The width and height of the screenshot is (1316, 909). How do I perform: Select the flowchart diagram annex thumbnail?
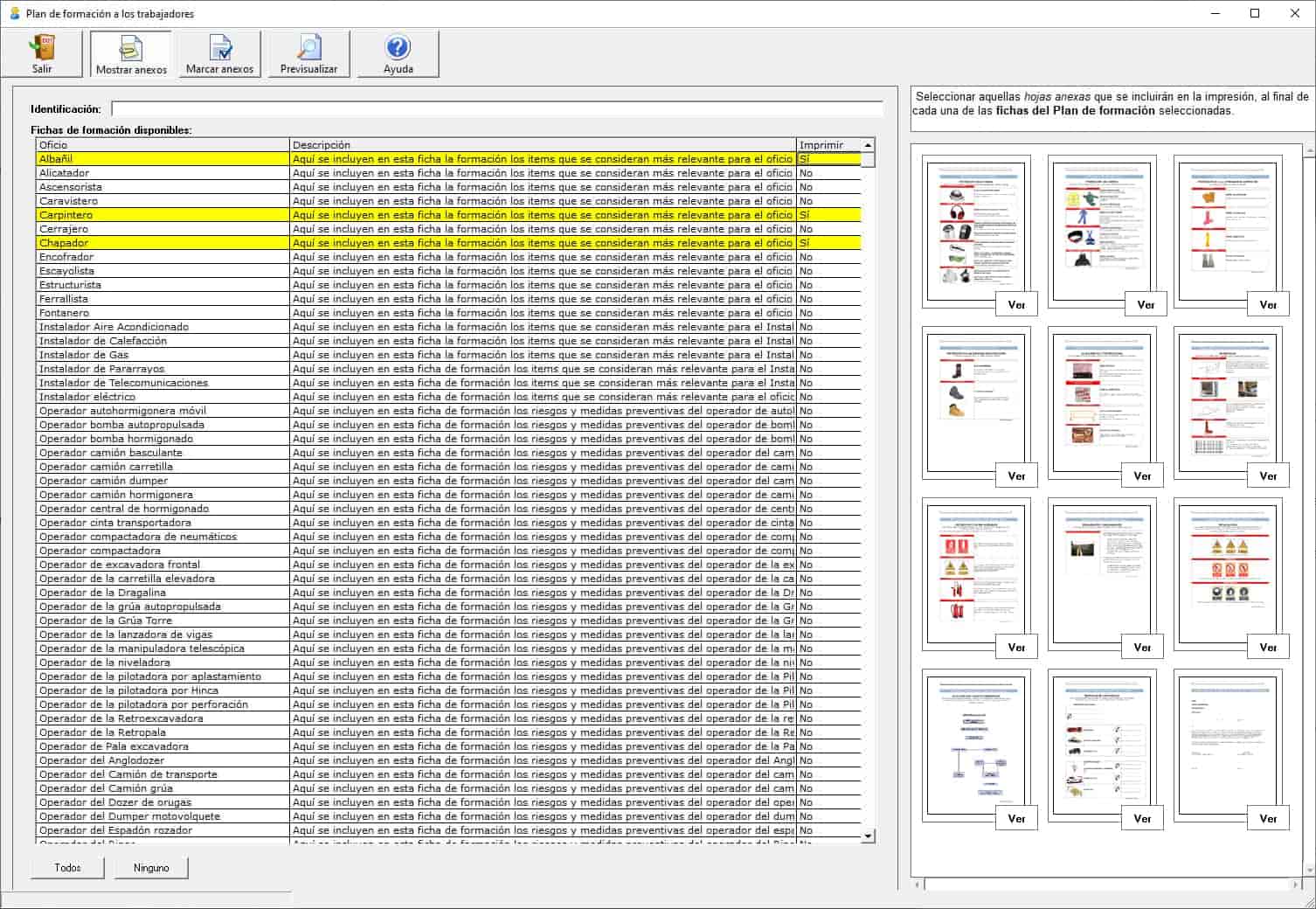pos(976,745)
